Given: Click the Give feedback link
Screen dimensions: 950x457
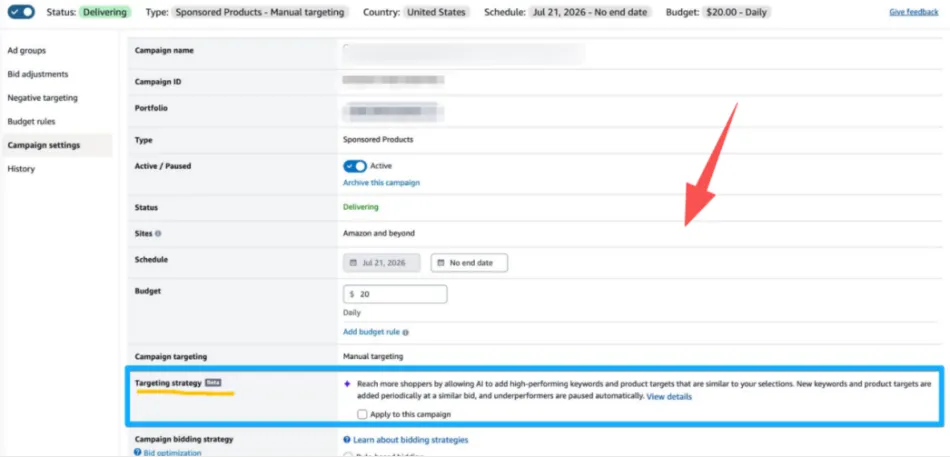Looking at the screenshot, I should [x=914, y=12].
